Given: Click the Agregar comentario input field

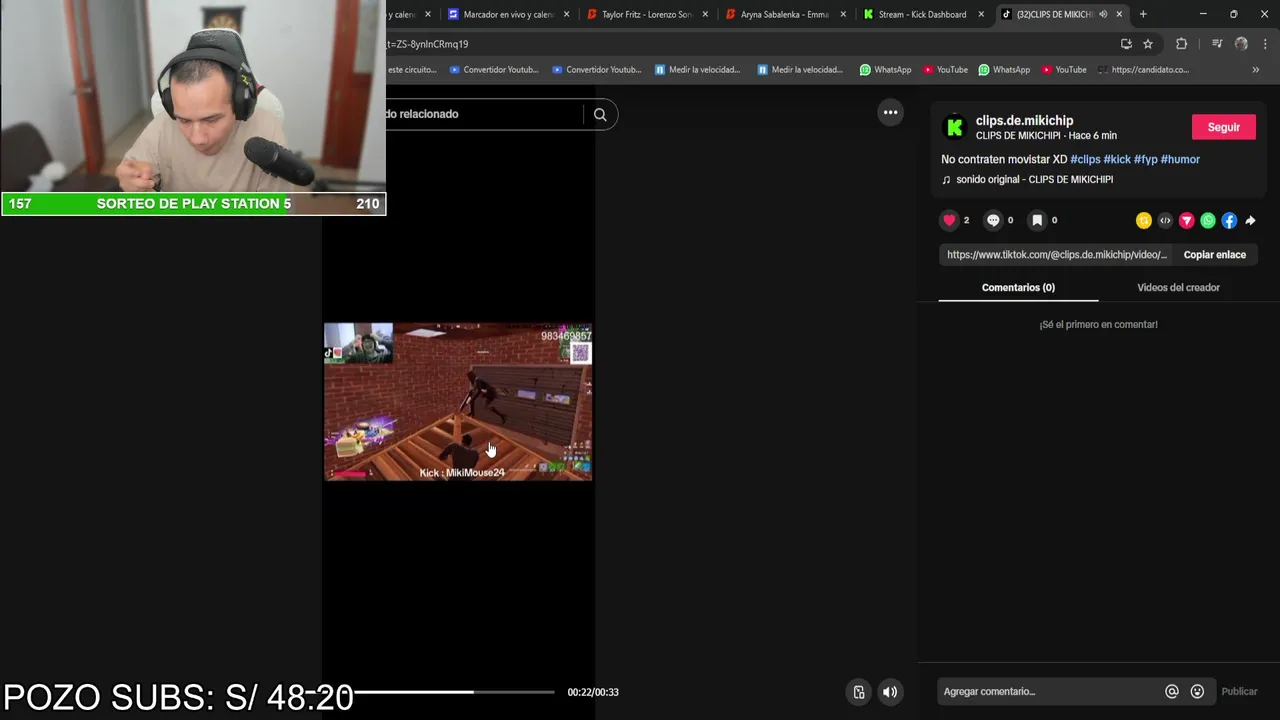Looking at the screenshot, I should click(1050, 691).
